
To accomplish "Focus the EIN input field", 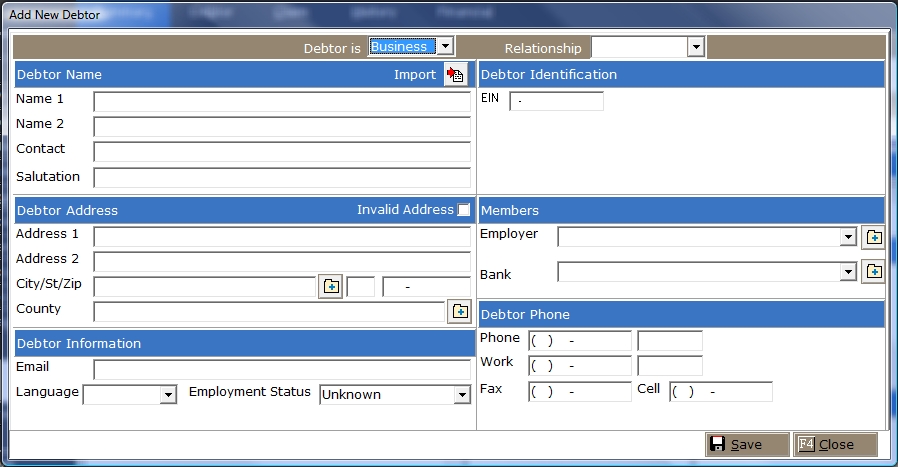I will click(x=556, y=101).
